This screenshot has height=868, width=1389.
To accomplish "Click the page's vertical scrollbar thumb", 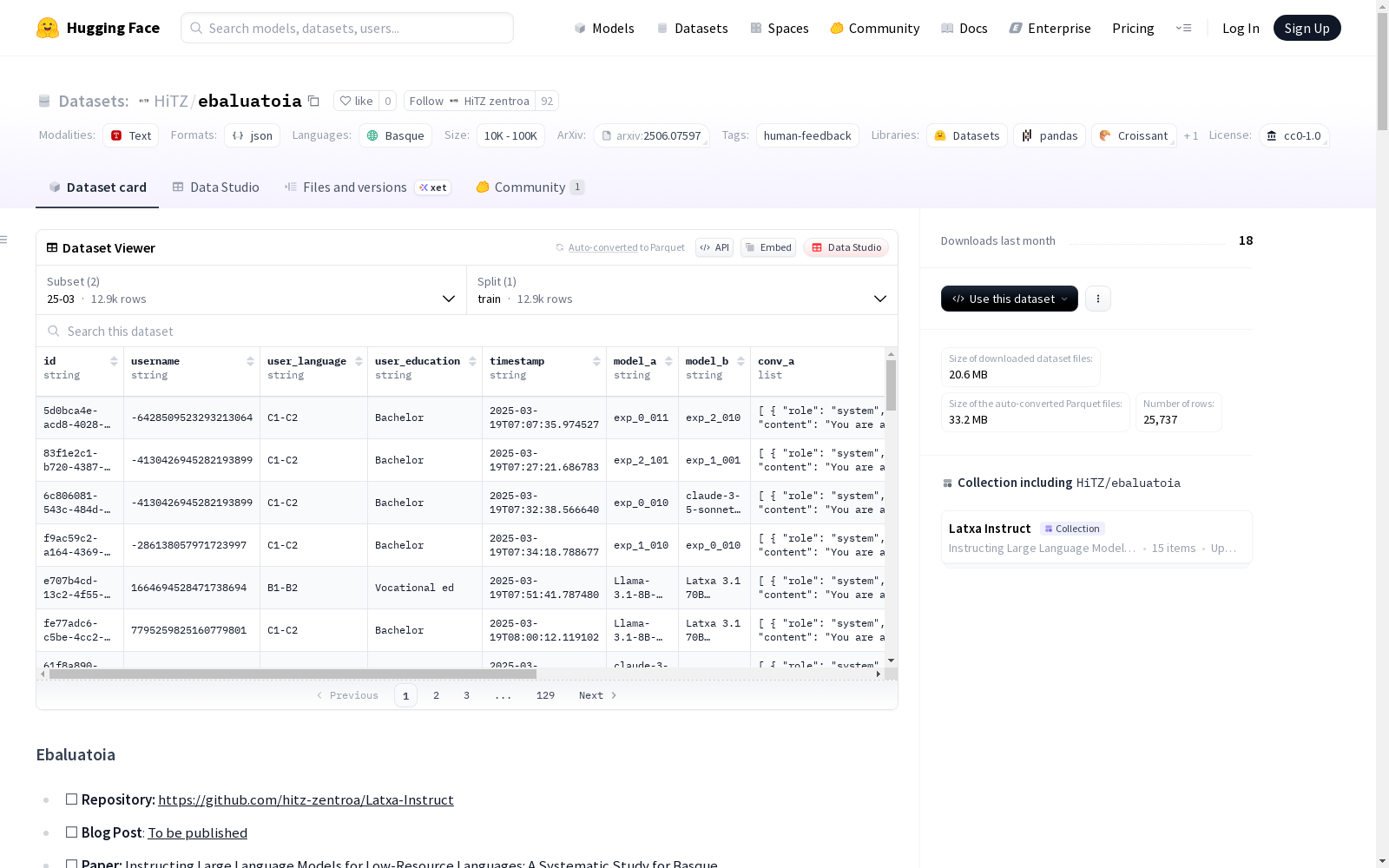I will click(1382, 72).
